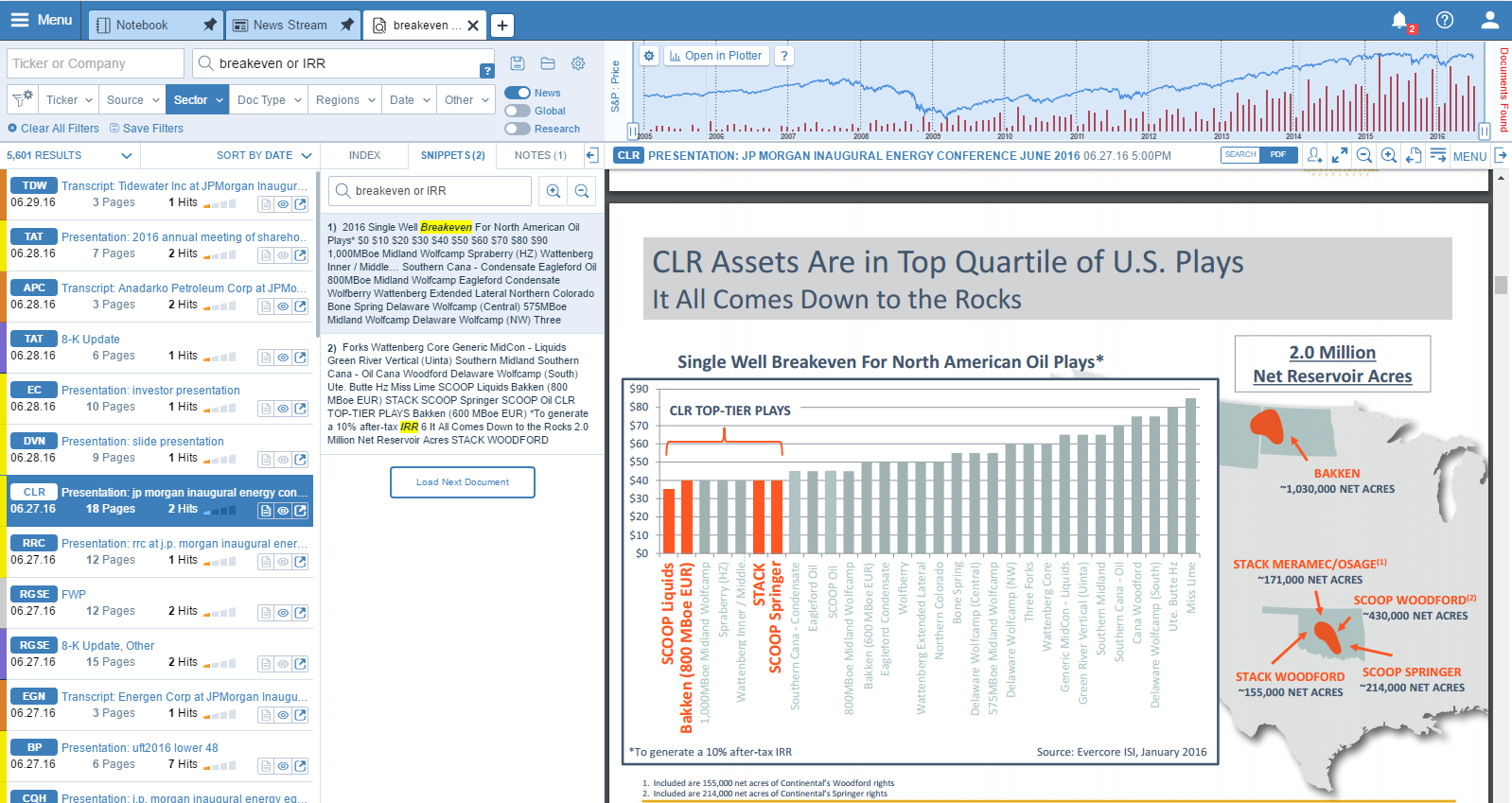This screenshot has height=803, width=1512.
Task: Enable the Research toggle
Action: 518,129
